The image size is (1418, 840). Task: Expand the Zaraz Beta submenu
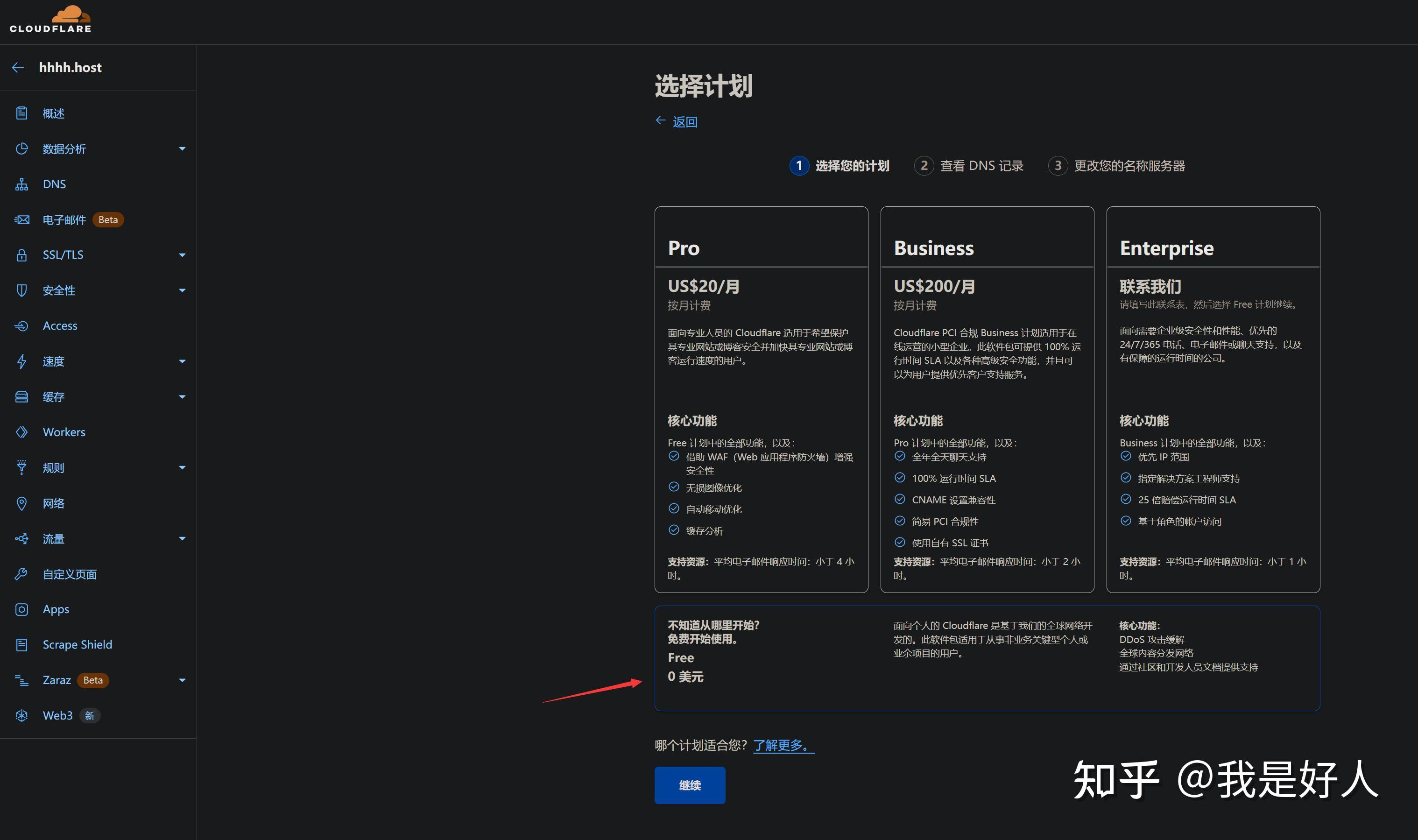(182, 680)
